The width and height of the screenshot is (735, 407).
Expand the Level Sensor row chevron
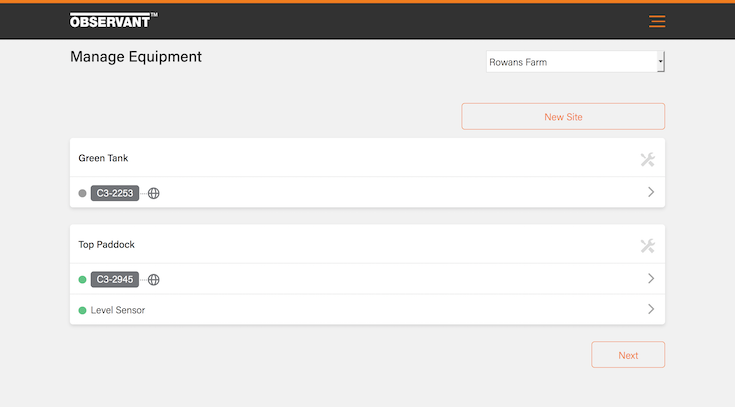tap(651, 310)
